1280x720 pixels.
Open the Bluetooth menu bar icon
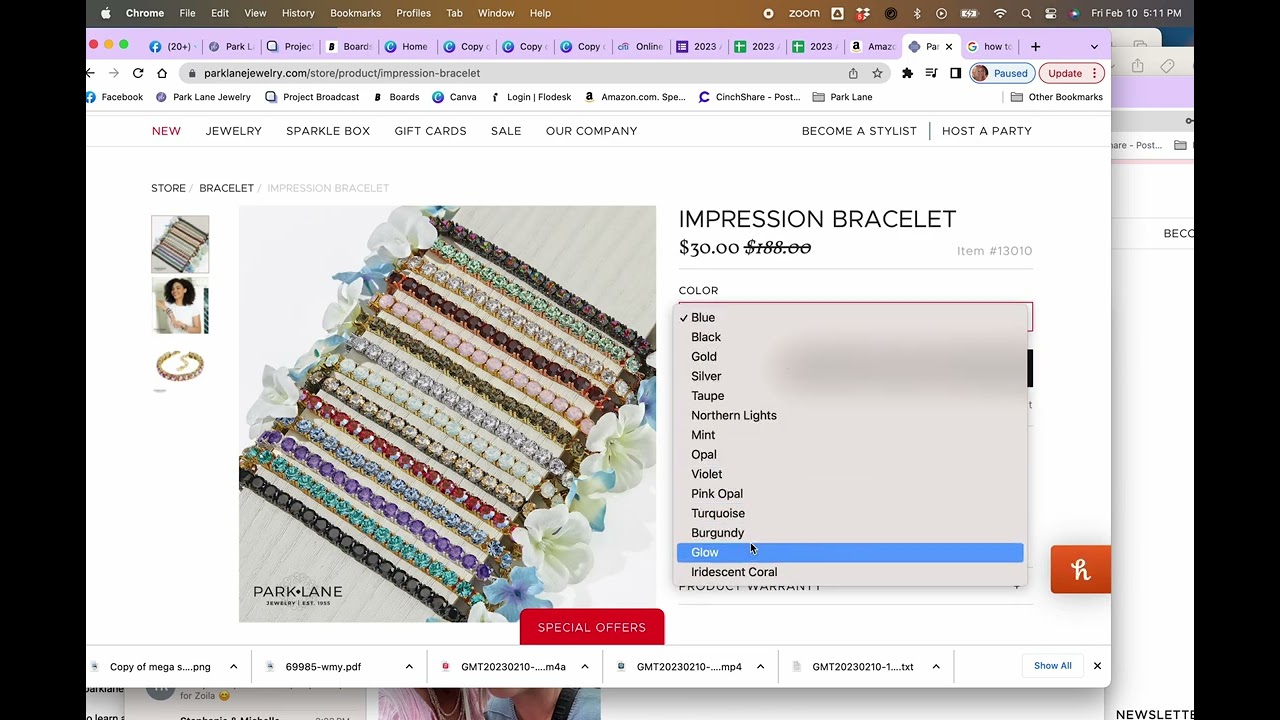(x=916, y=13)
